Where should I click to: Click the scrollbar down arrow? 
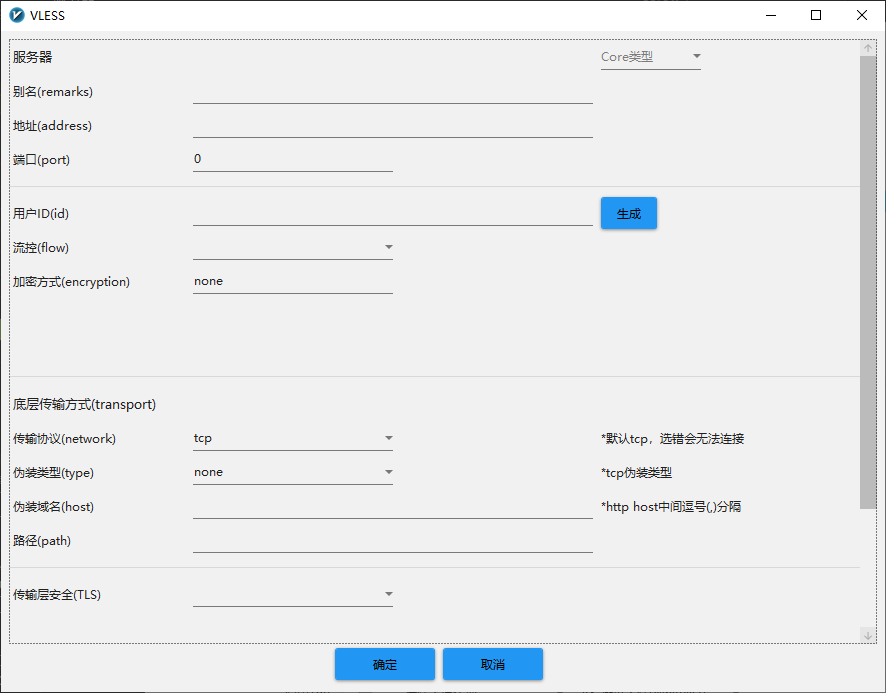pos(867,635)
